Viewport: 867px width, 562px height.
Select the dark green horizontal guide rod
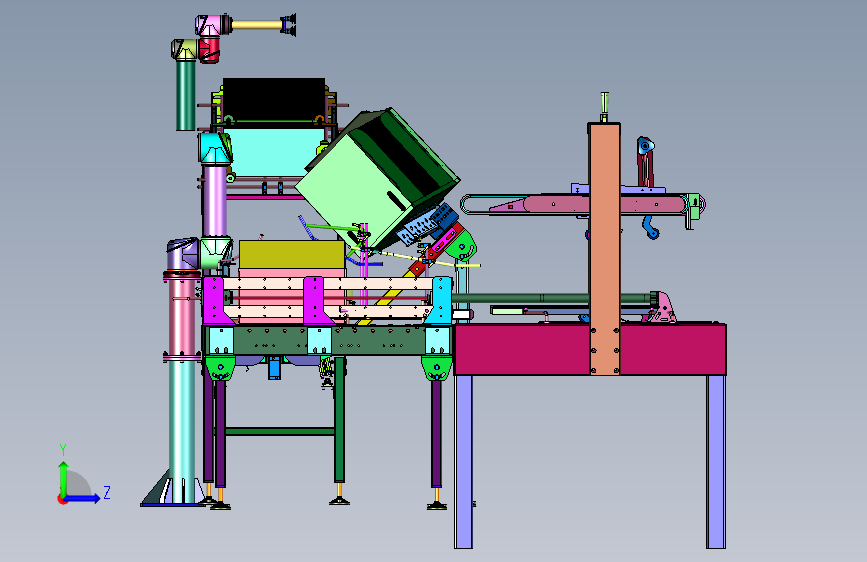pos(553,298)
